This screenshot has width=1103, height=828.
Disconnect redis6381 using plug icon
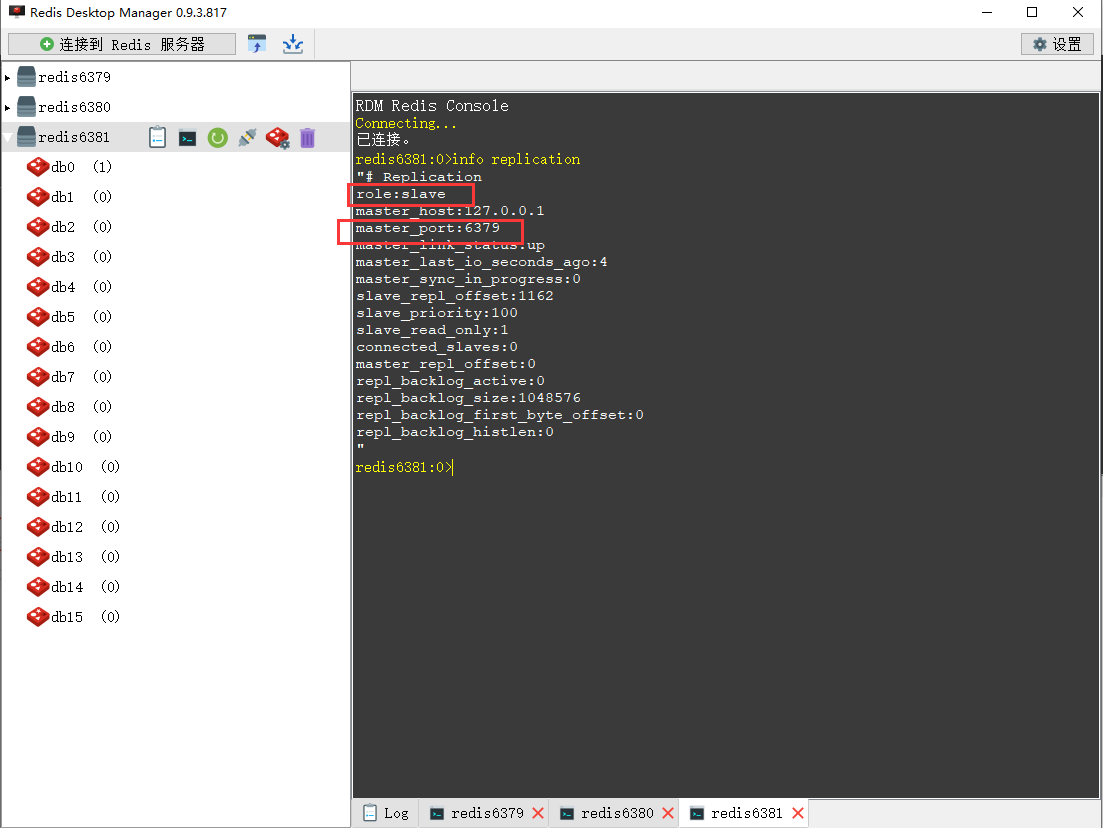[247, 138]
